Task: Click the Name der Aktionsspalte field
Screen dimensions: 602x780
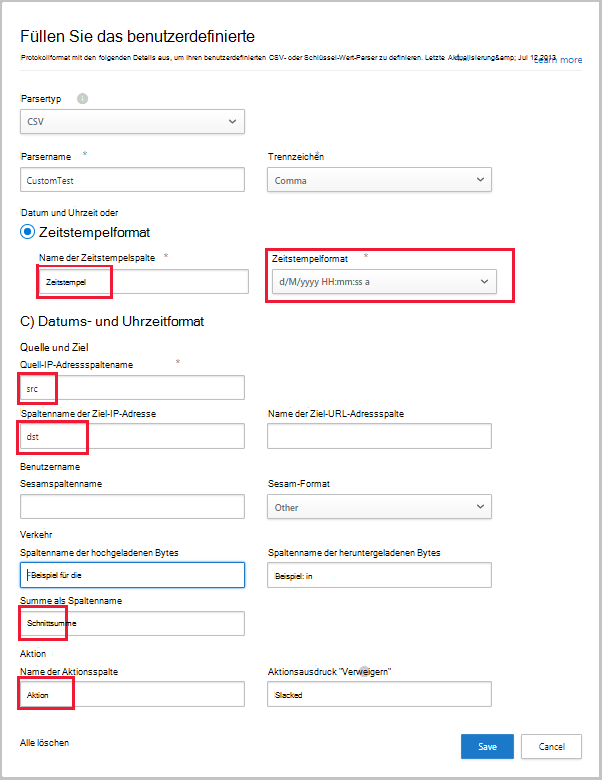Action: coord(132,694)
